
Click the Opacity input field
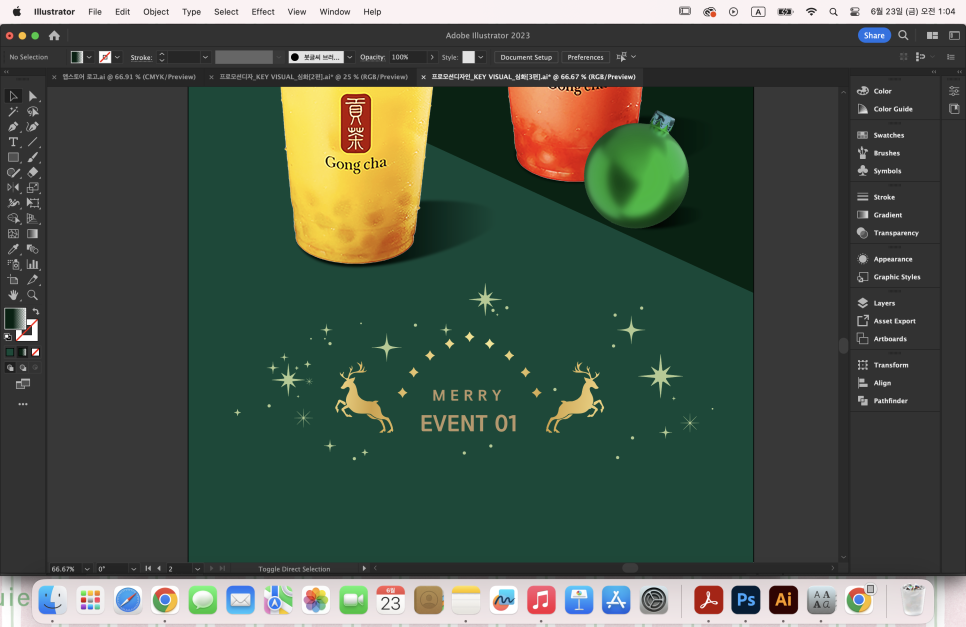408,57
